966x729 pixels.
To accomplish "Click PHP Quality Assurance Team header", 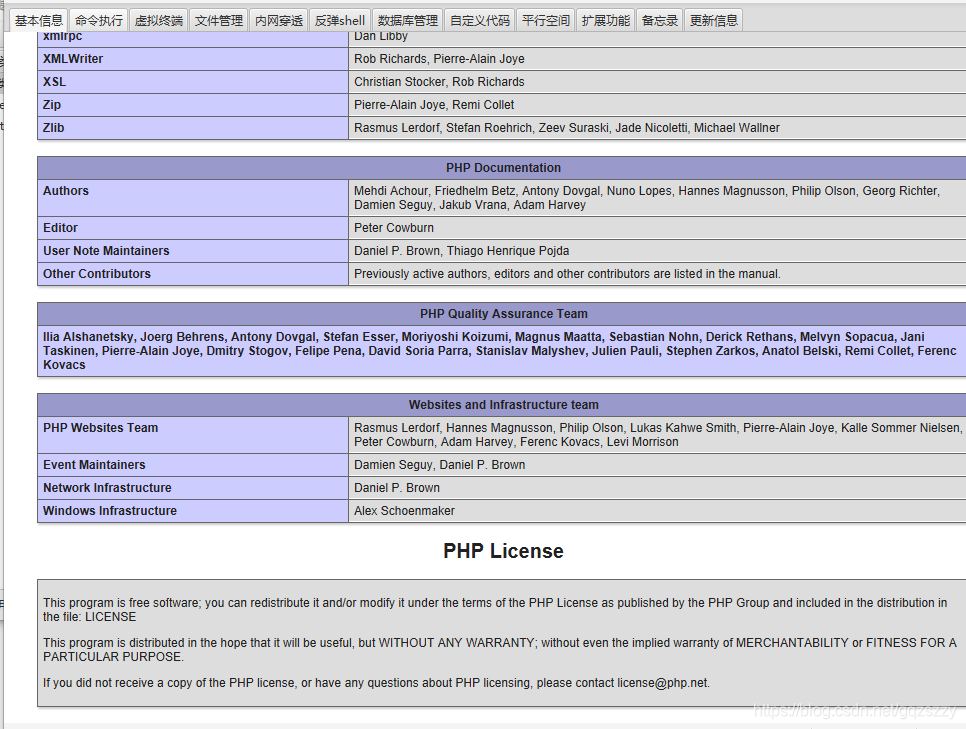I will coord(502,314).
